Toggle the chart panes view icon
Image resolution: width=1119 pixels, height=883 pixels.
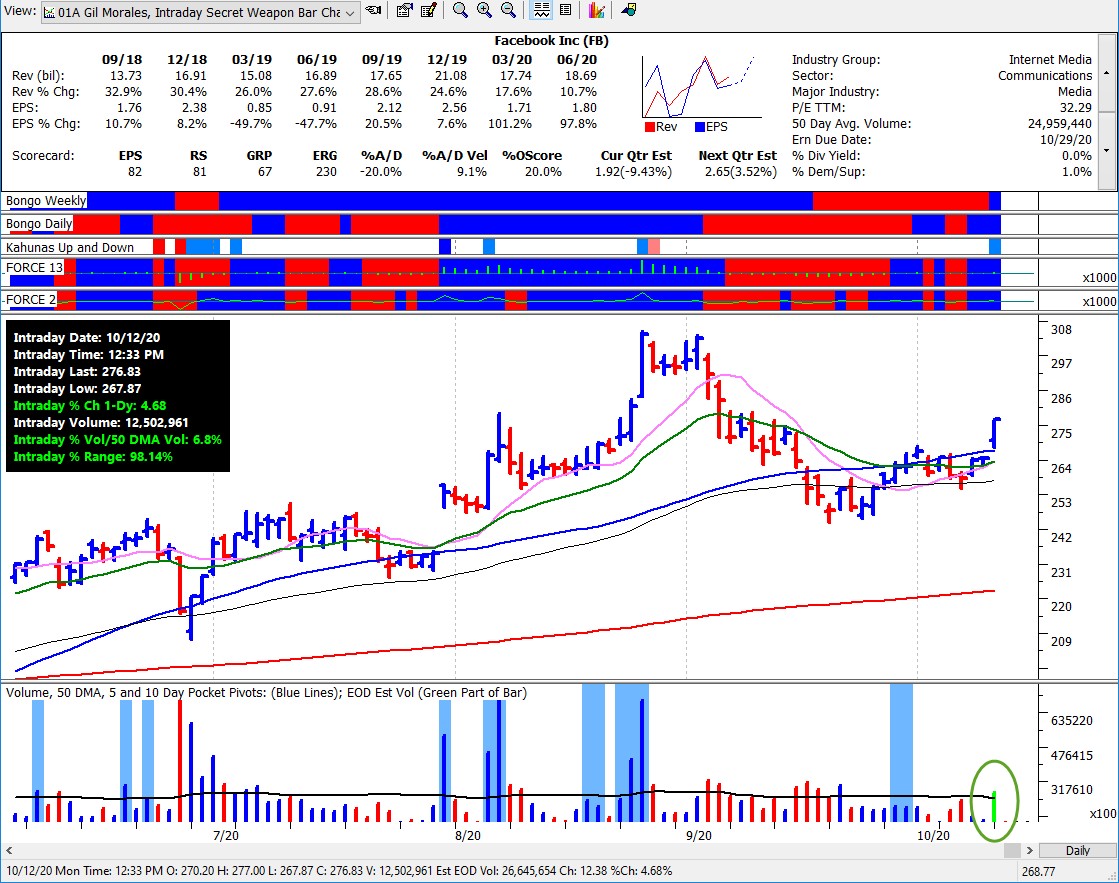click(x=542, y=10)
